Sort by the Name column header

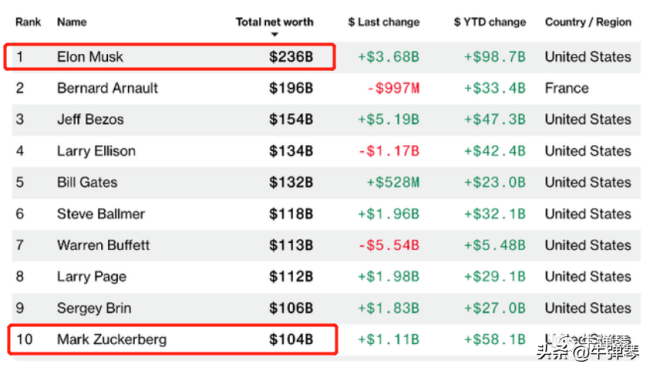[72, 22]
